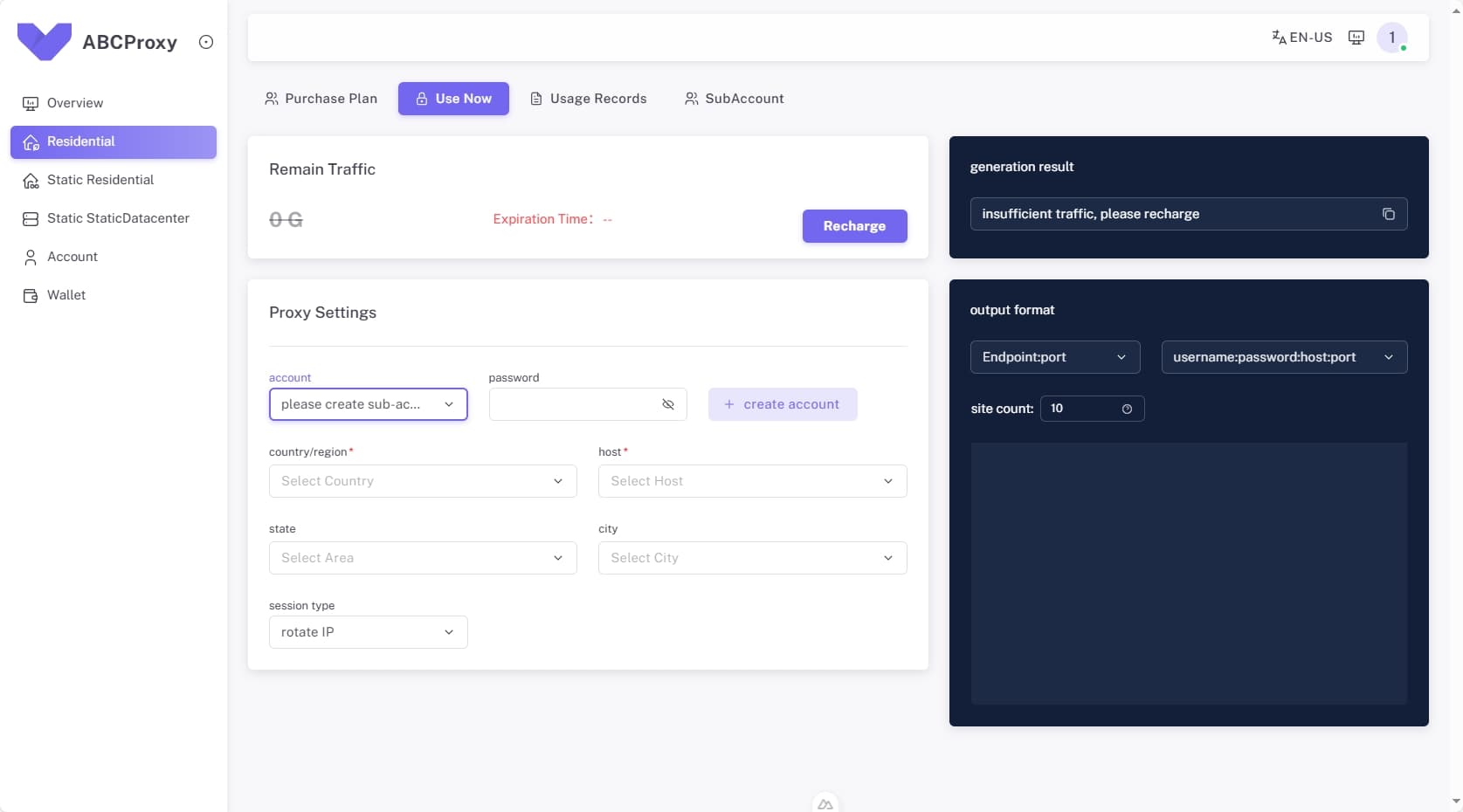Image resolution: width=1463 pixels, height=812 pixels.
Task: Click the floating icon at page bottom
Action: point(825,803)
